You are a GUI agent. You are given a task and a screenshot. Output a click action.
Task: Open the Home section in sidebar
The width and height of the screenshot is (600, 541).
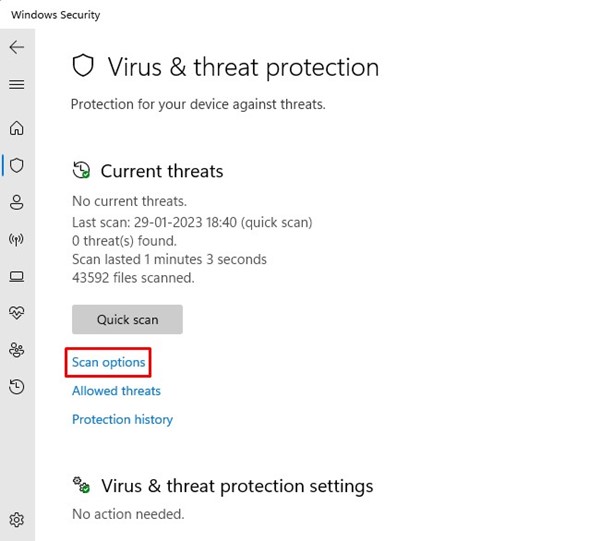16,128
